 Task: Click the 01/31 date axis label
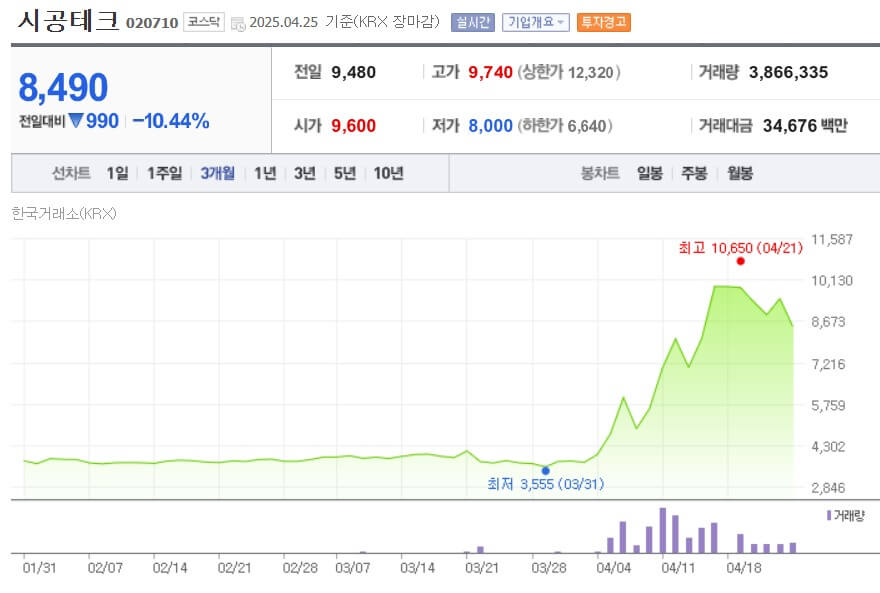[39, 568]
